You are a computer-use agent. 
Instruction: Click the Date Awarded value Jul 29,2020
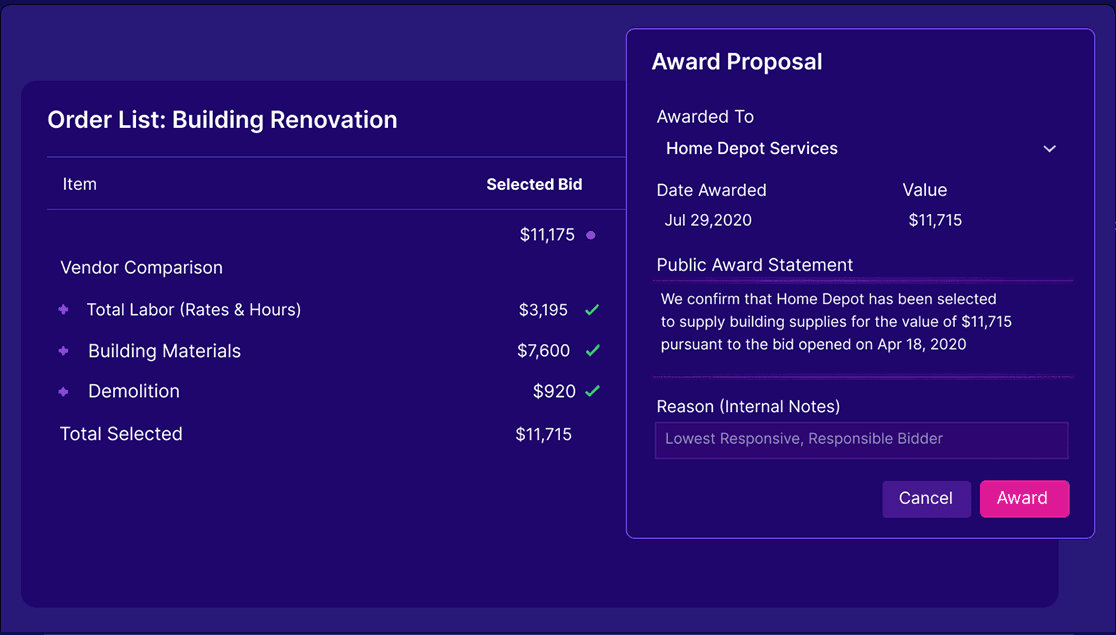point(708,219)
